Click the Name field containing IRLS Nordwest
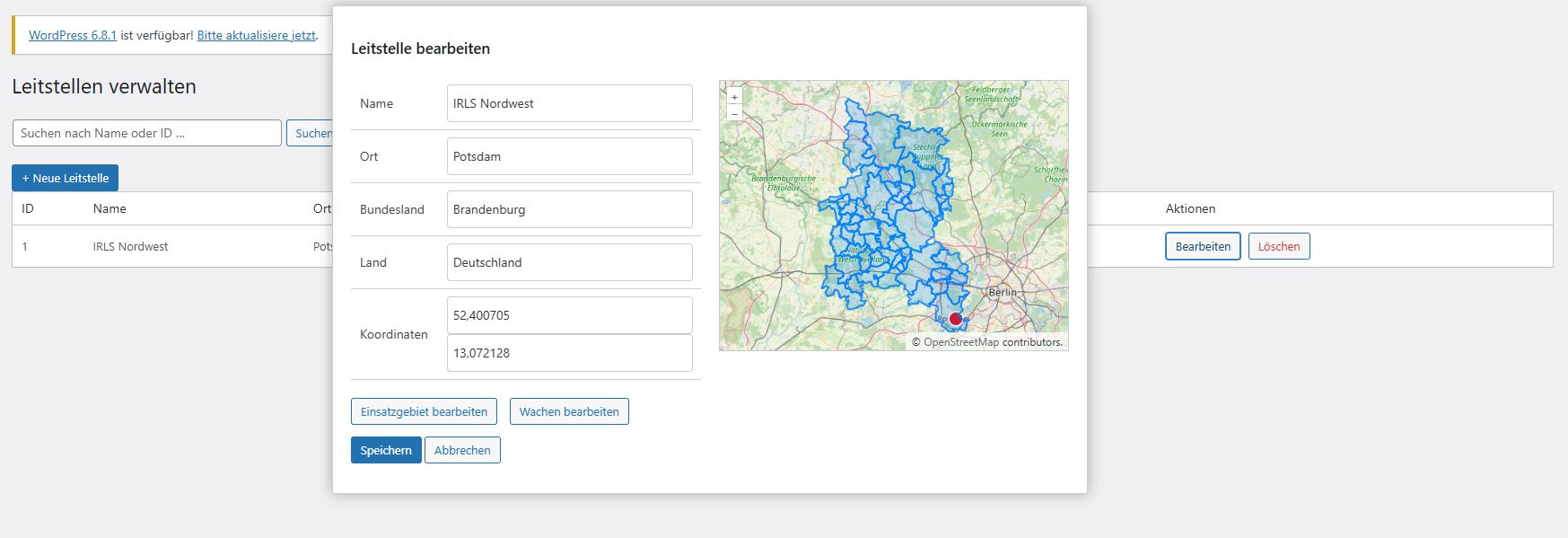This screenshot has height=538, width=1568. (x=570, y=103)
